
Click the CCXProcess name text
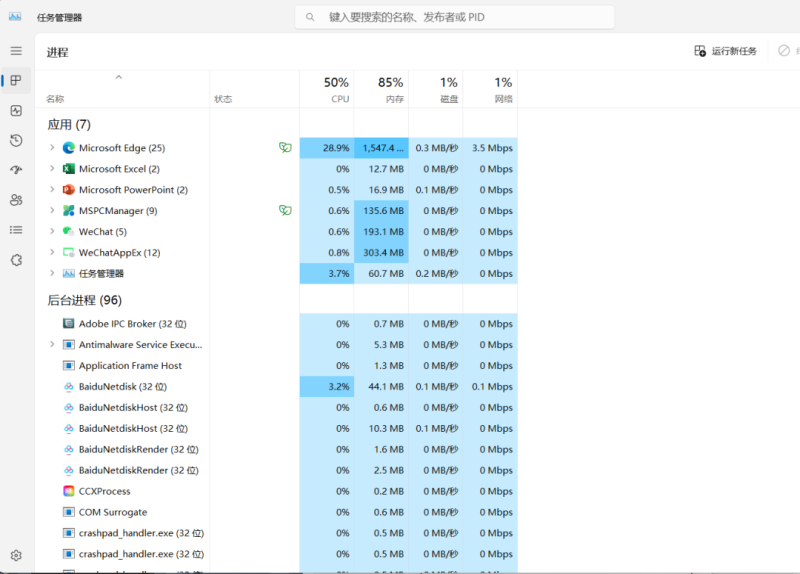click(105, 491)
